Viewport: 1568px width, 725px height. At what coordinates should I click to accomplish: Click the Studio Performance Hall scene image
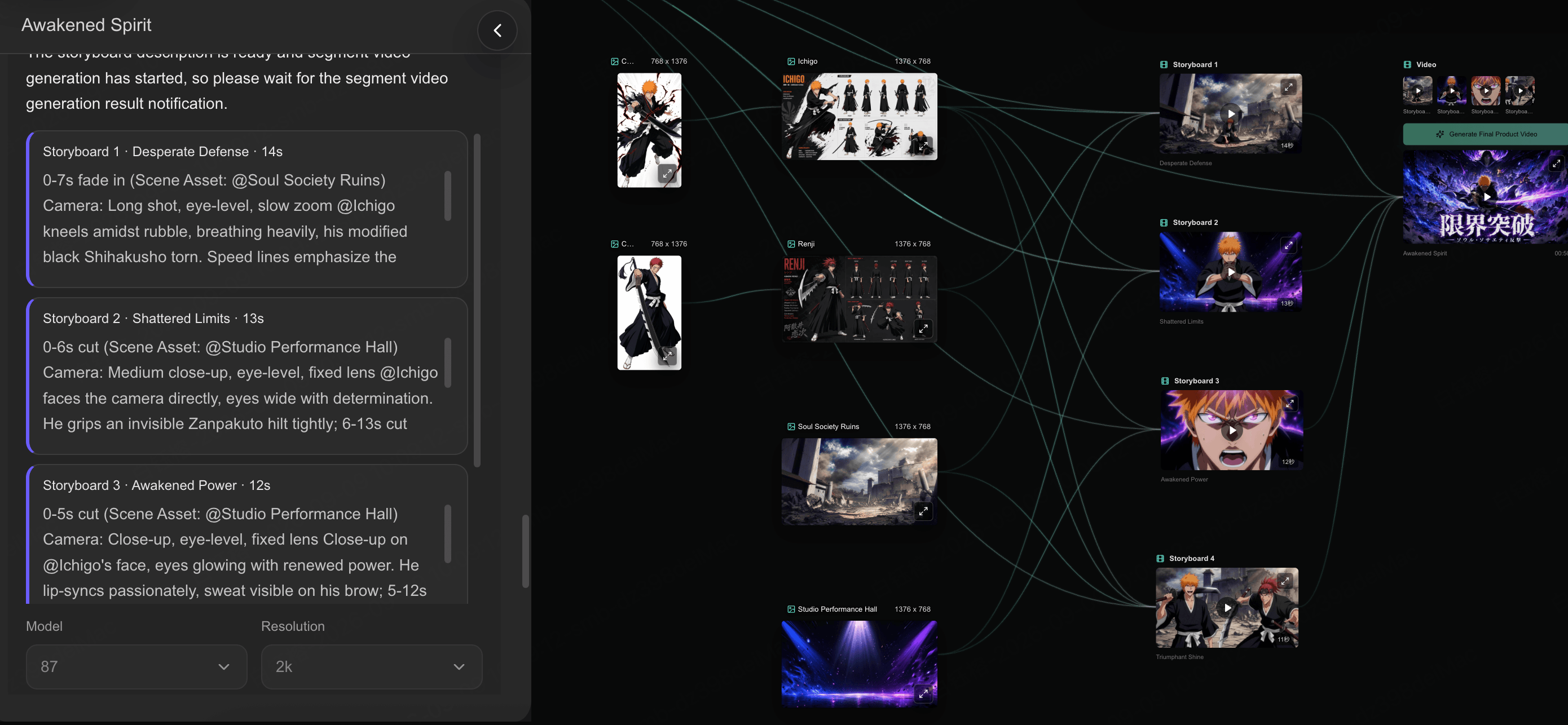(x=859, y=664)
